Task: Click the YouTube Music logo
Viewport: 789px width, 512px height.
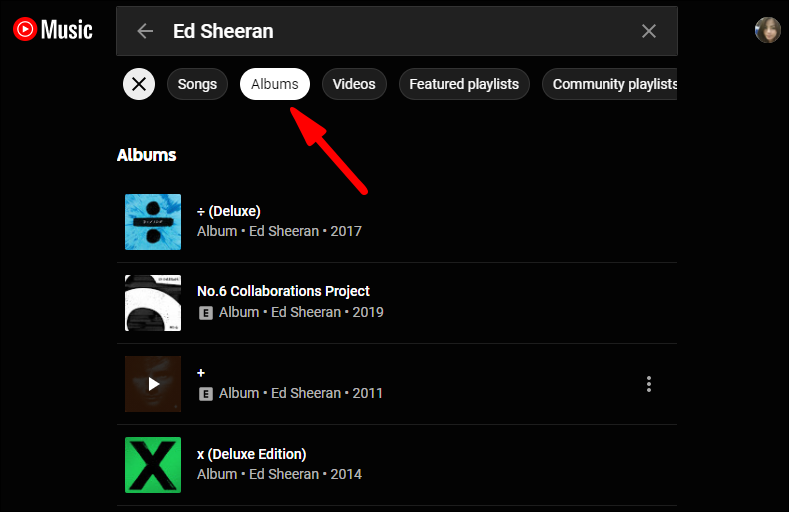Action: (53, 30)
